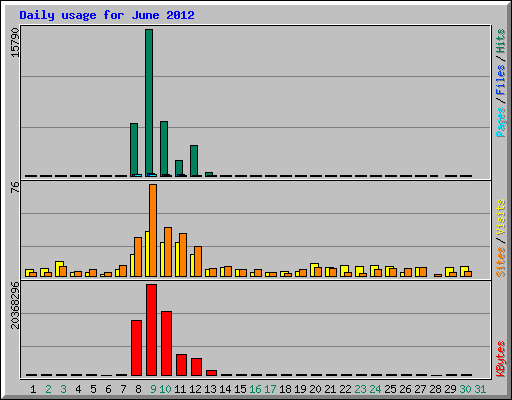Click the orange sites bar for day 11
Image resolution: width=512 pixels, height=400 pixels.
tap(183, 255)
